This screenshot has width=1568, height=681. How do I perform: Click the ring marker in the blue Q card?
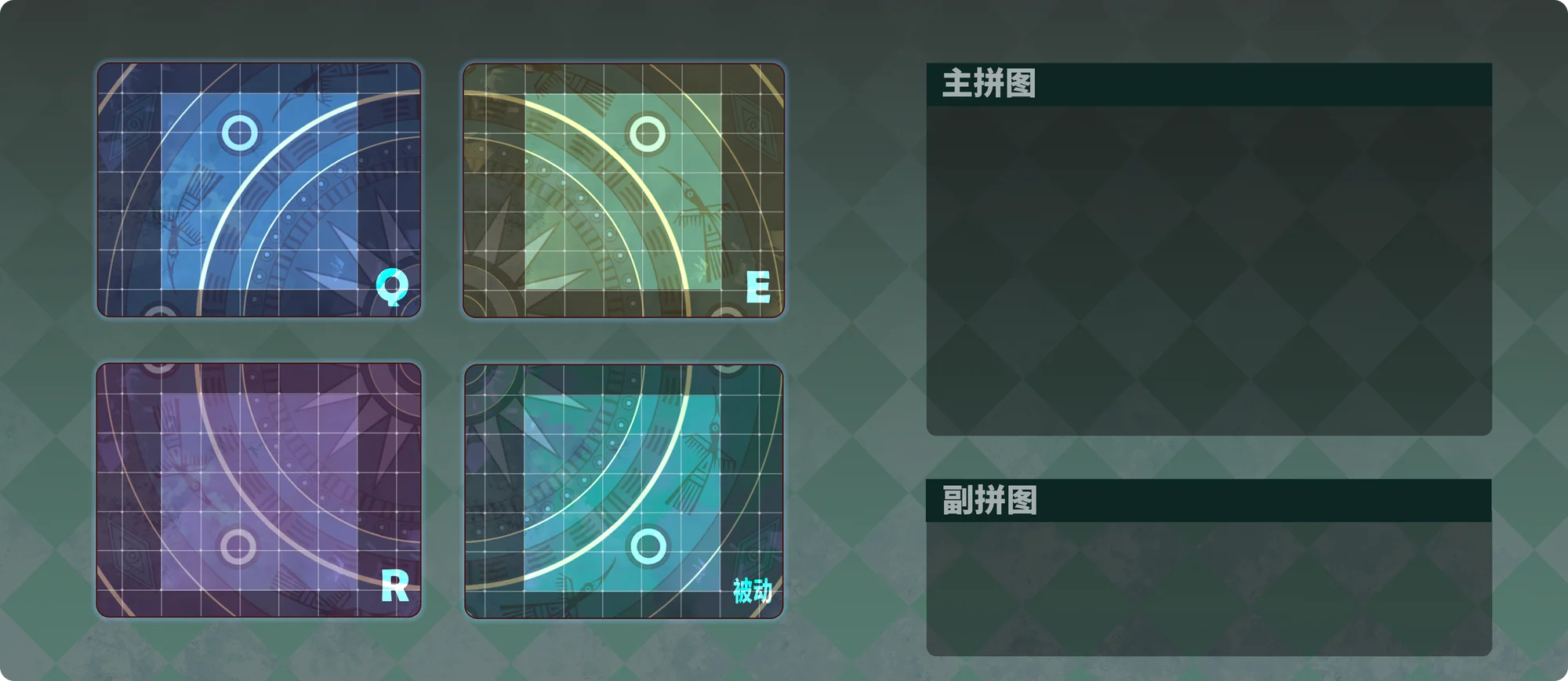click(x=239, y=133)
